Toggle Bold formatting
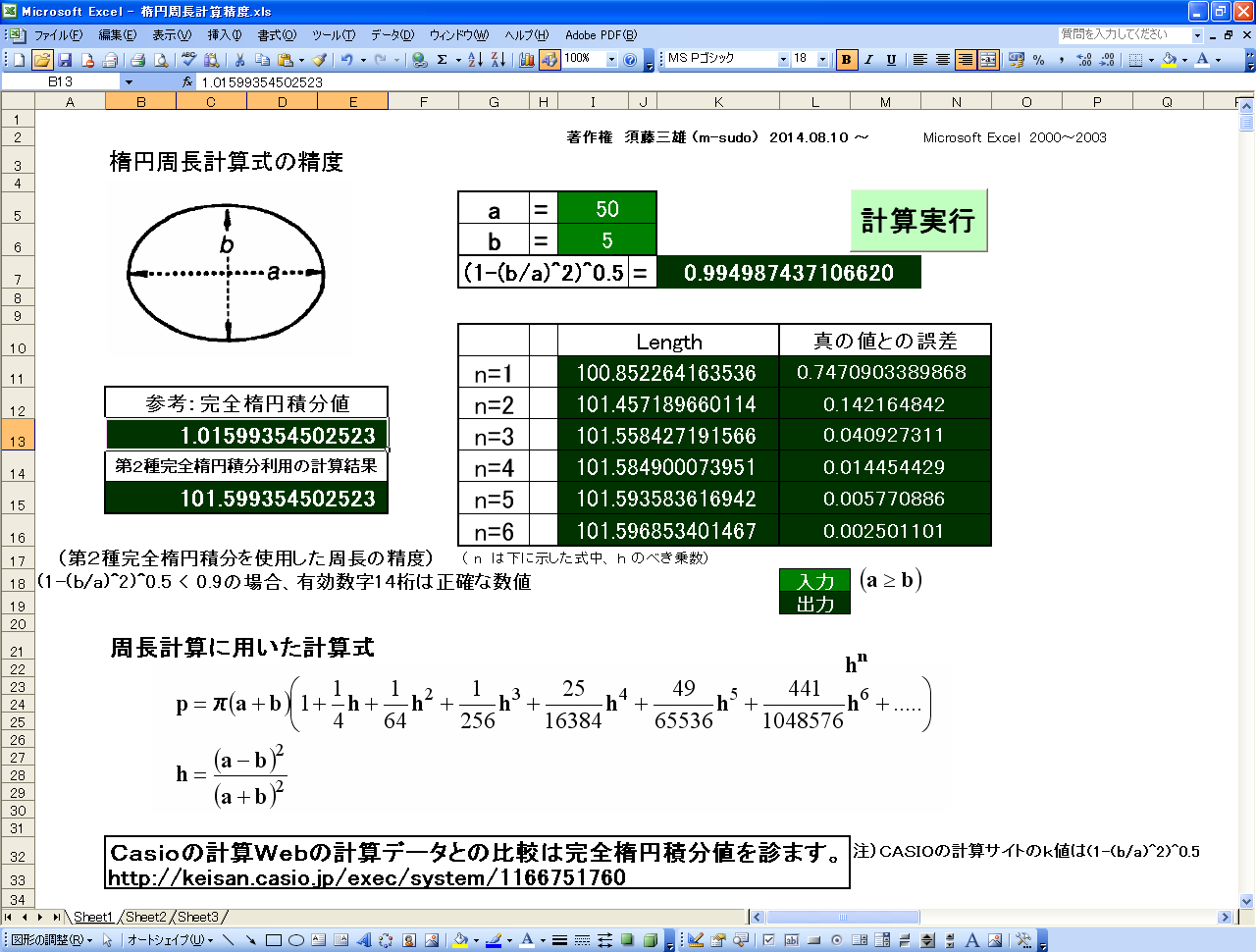 point(846,60)
